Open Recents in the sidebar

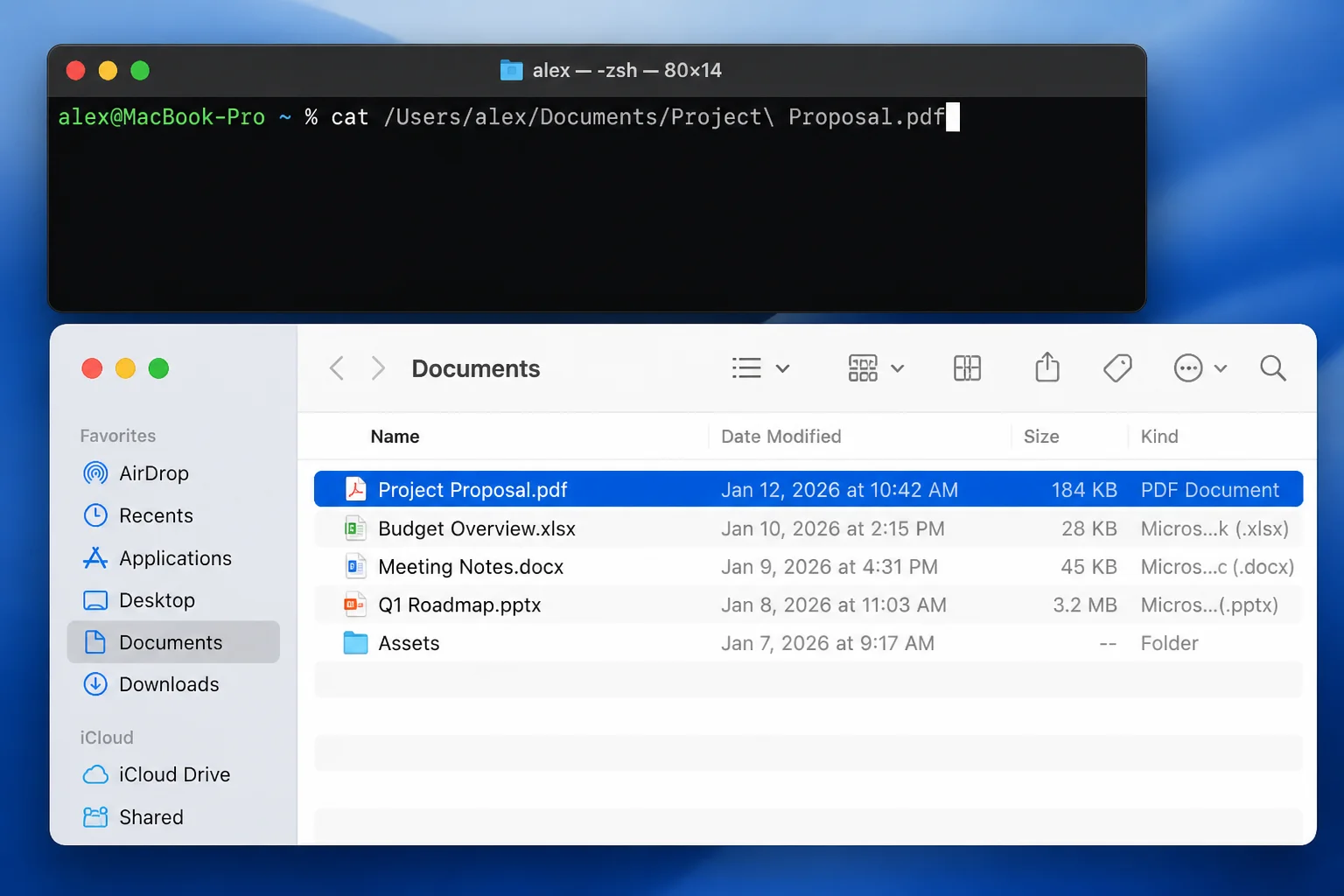(173, 515)
